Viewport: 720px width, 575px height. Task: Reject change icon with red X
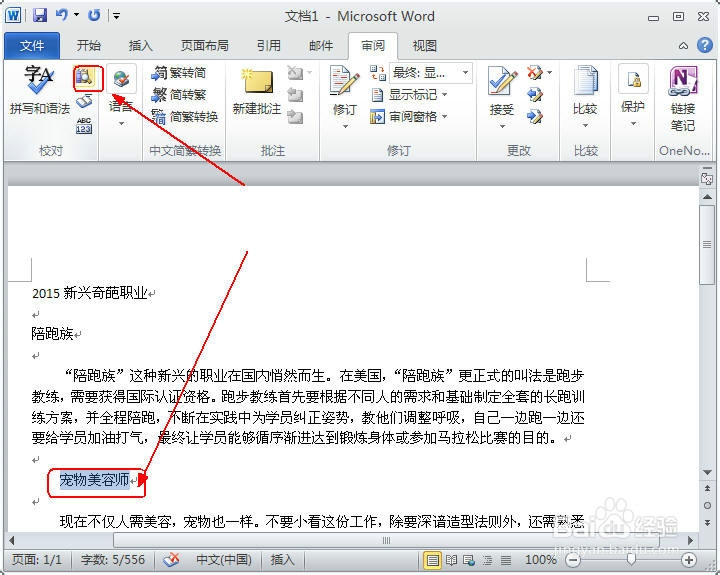[535, 73]
